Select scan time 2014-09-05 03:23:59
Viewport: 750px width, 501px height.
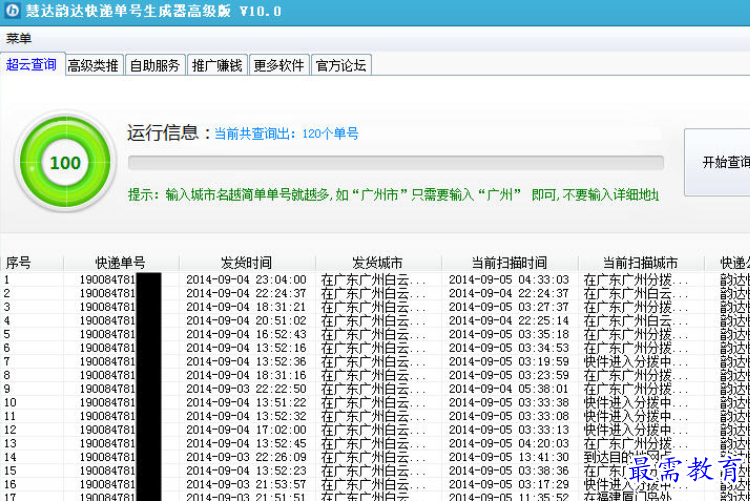[x=509, y=375]
